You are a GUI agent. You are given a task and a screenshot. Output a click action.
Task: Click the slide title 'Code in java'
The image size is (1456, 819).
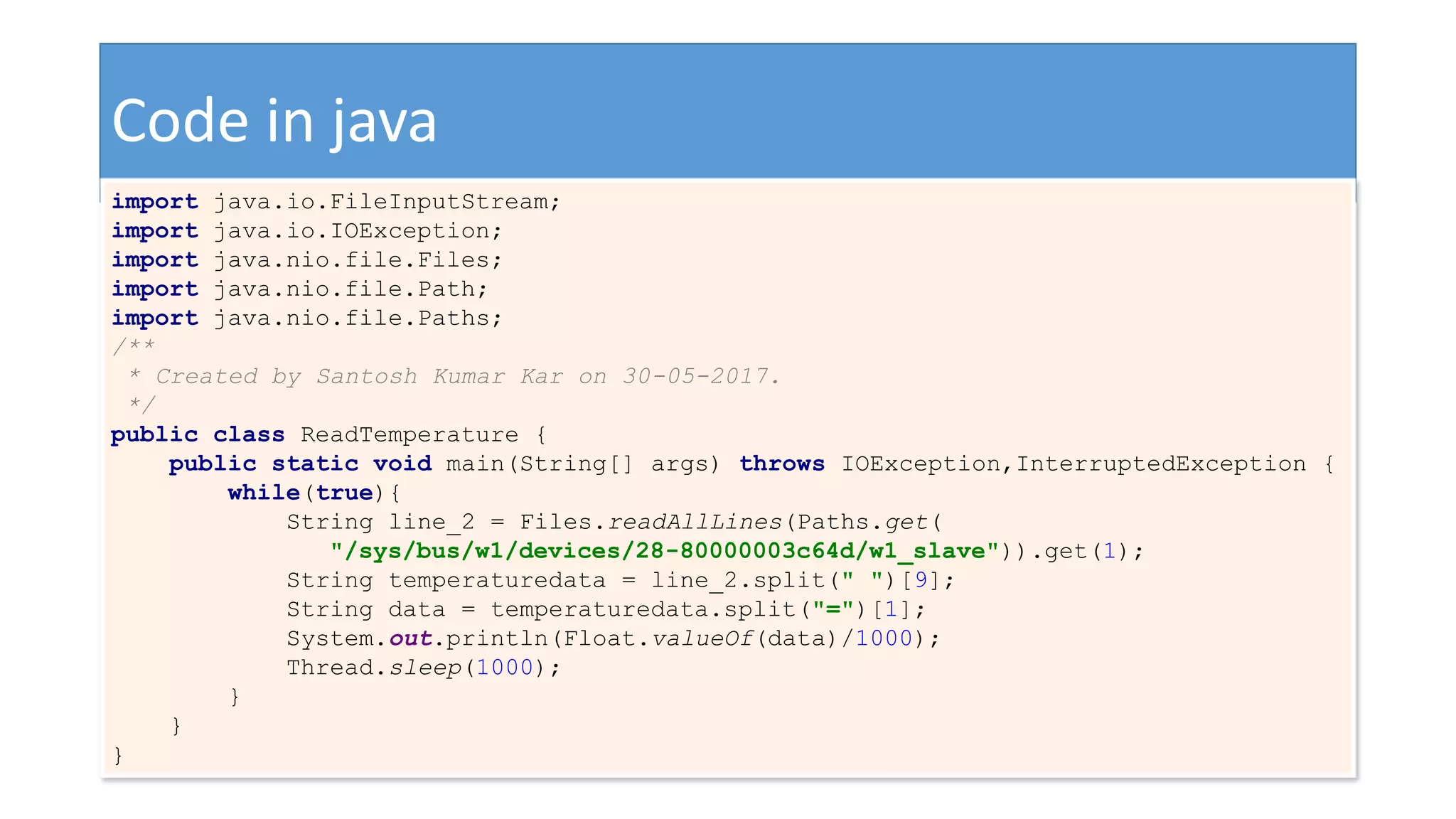[x=274, y=122]
